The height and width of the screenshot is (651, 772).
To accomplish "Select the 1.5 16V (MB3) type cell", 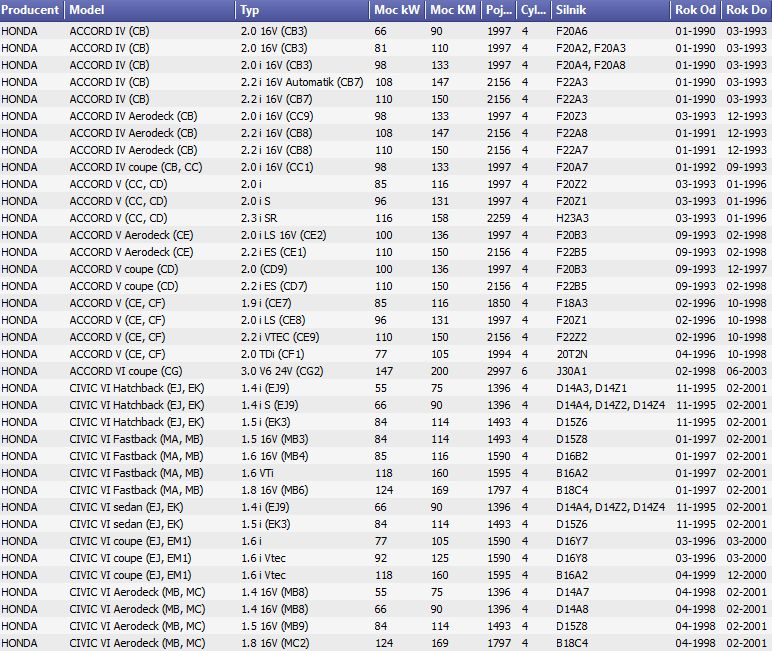I will point(275,439).
